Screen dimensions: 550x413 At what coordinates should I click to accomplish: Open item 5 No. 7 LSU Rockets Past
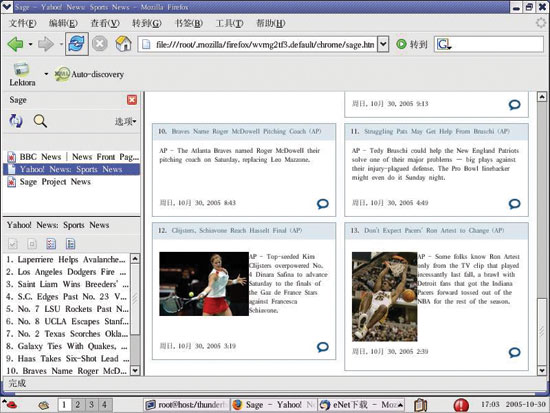(x=67, y=309)
